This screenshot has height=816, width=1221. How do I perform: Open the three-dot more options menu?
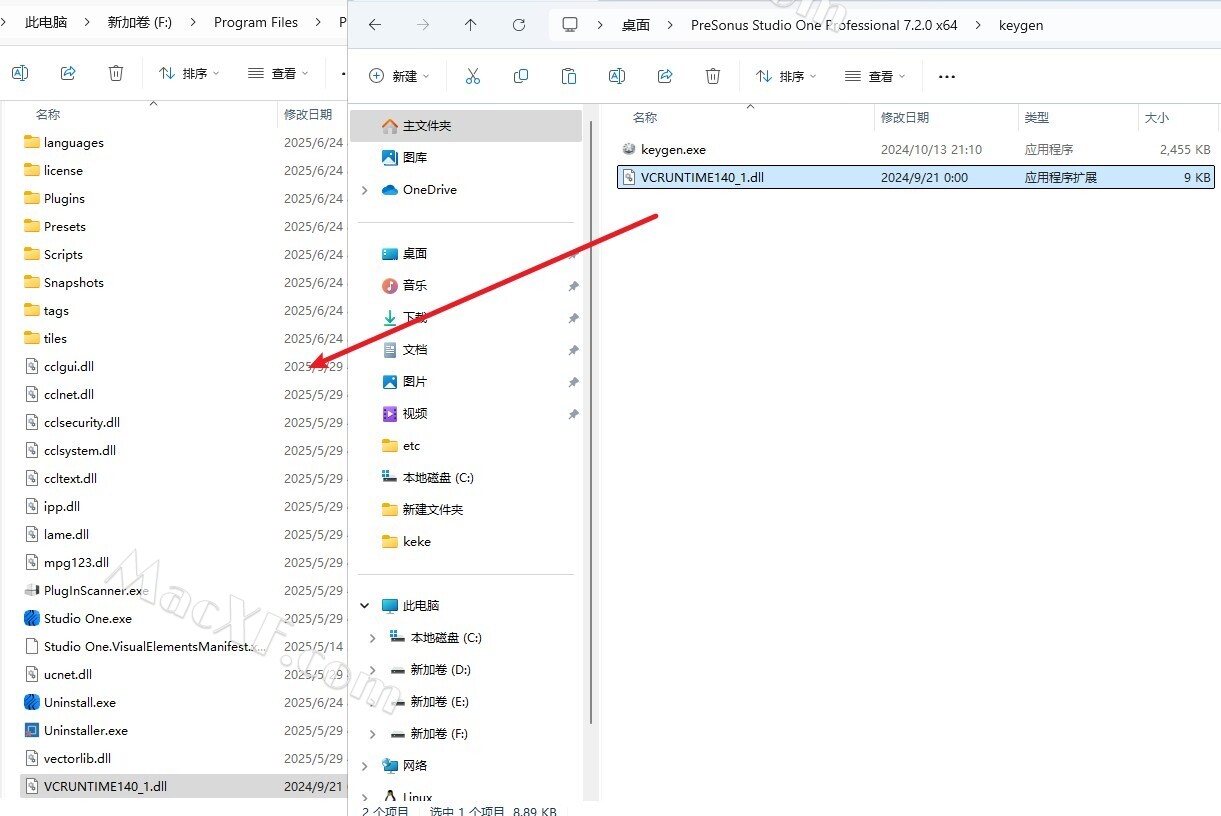947,77
